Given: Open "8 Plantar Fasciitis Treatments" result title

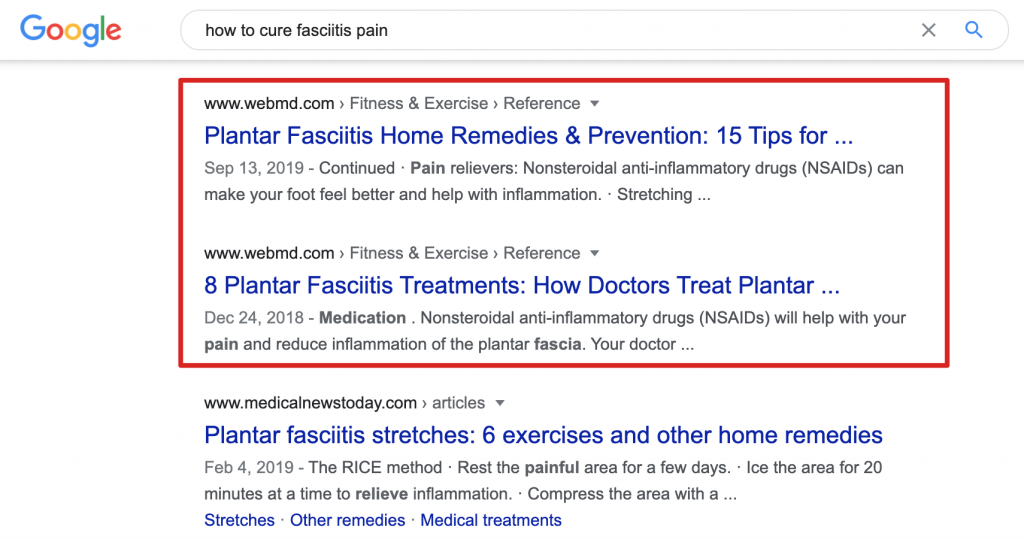Looking at the screenshot, I should coord(521,285).
